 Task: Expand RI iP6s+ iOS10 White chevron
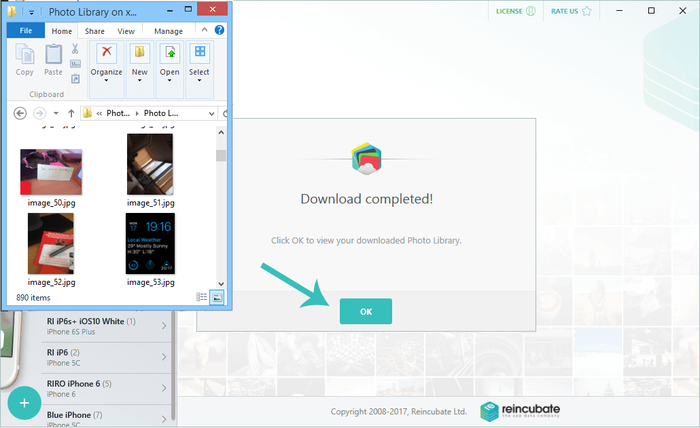click(164, 326)
